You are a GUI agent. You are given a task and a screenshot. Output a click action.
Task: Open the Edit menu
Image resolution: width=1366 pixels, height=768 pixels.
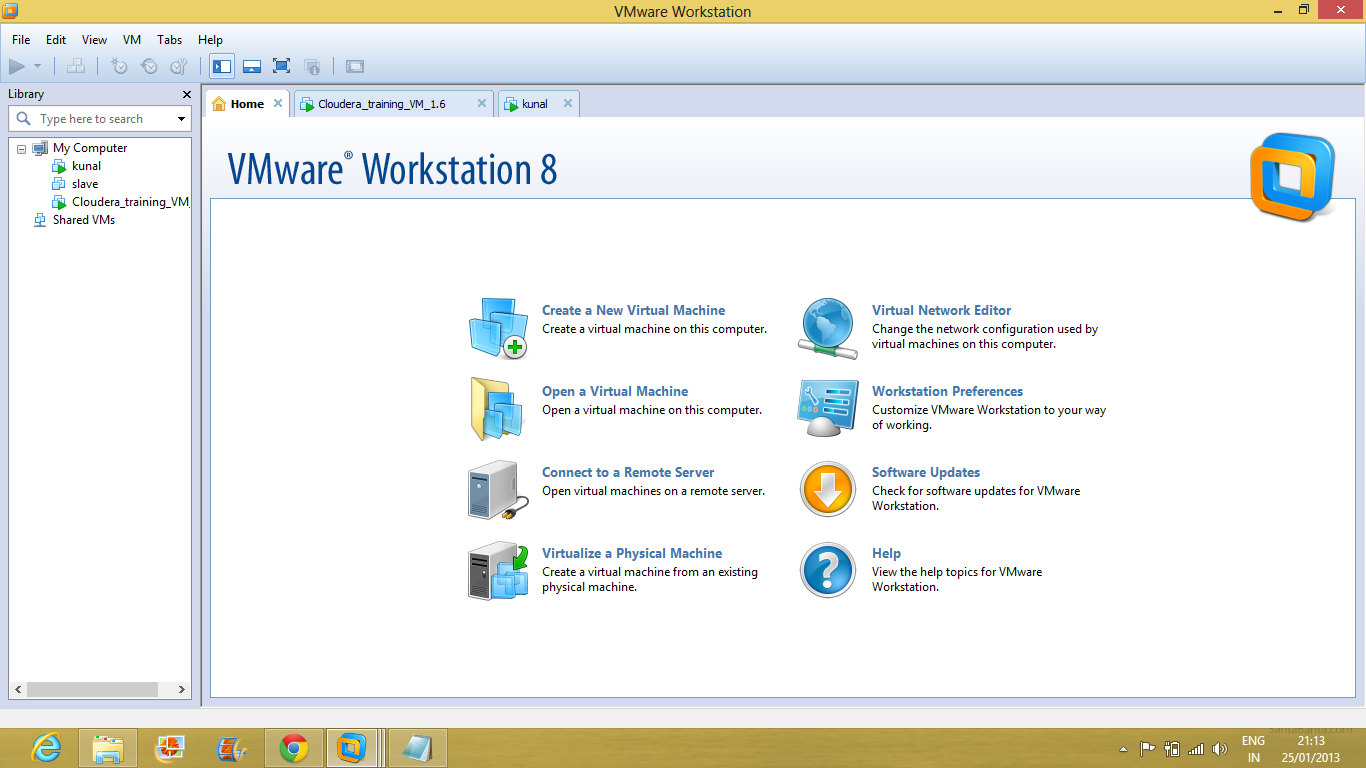coord(56,40)
